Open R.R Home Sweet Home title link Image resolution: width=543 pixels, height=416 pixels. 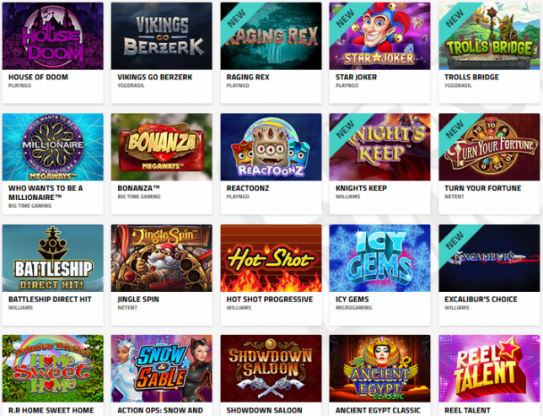[51, 410]
